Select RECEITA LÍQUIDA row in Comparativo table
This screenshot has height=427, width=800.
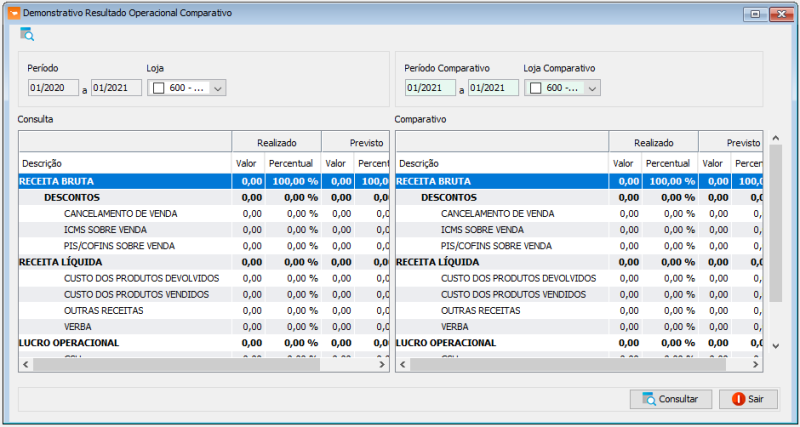[579, 262]
